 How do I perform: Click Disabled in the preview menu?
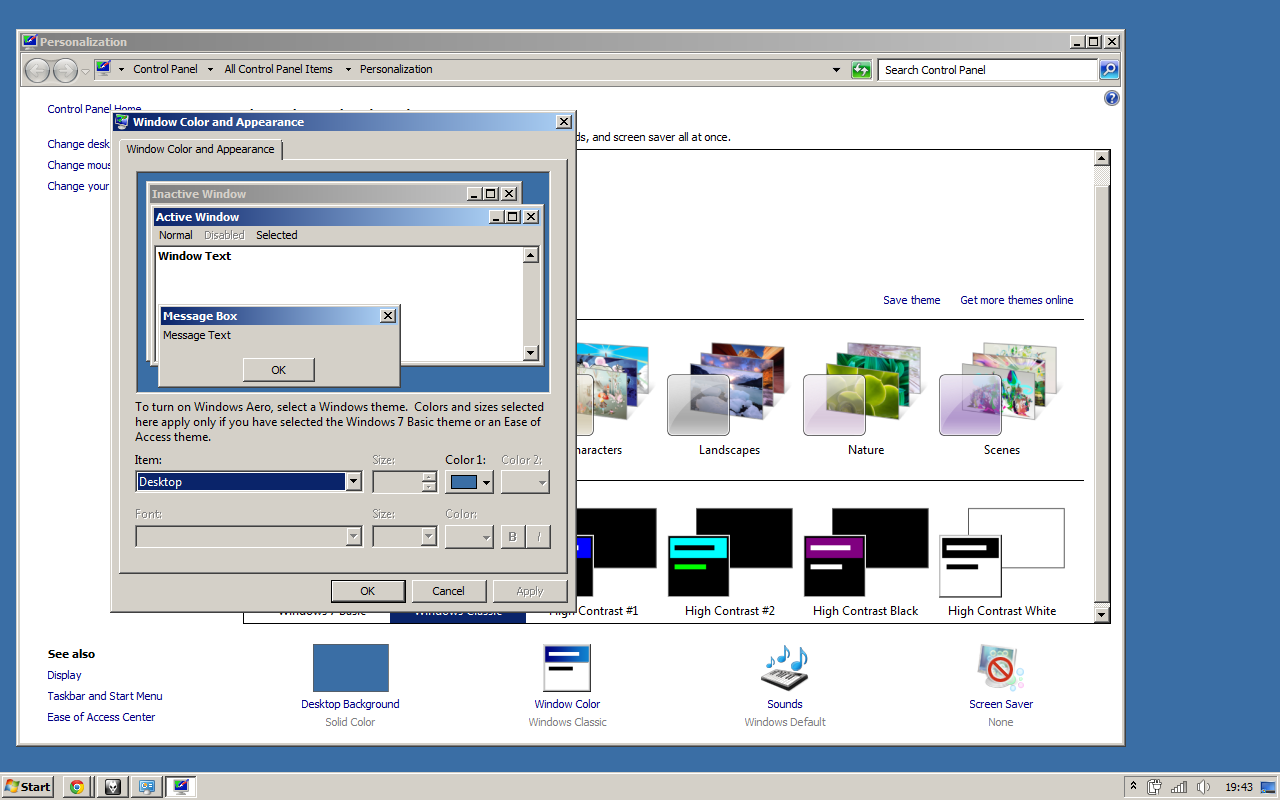coord(224,235)
